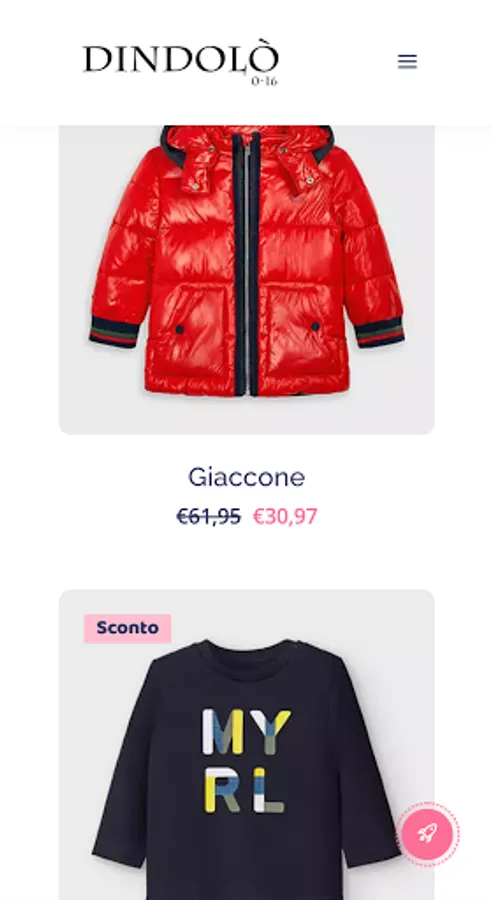
Task: Click the crossed-out price €61,95
Action: pos(208,517)
